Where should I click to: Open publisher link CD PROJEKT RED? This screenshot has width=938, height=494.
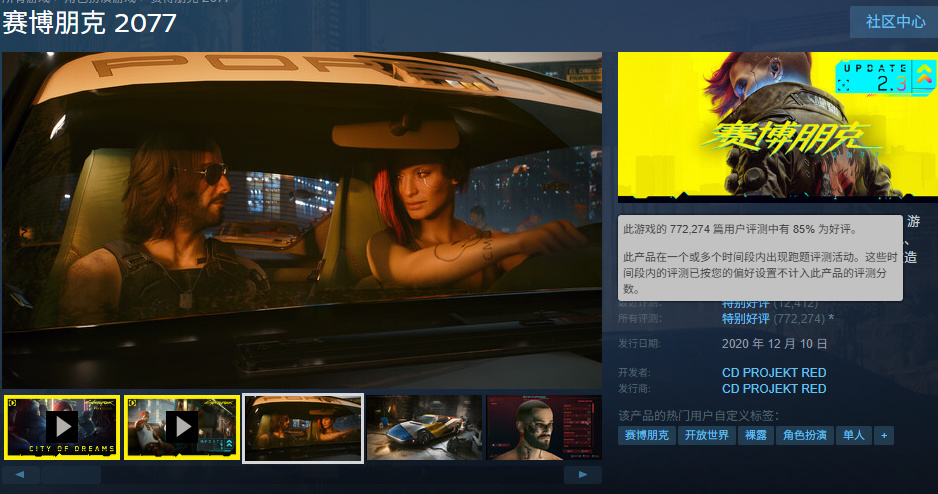[x=773, y=389]
